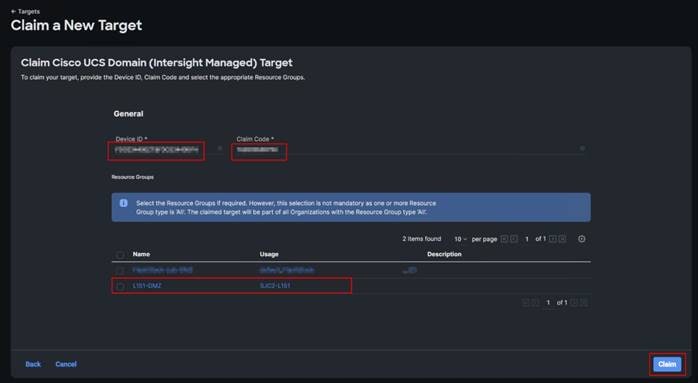Click the 'General' section heading
This screenshot has width=698, height=383.
click(x=128, y=114)
